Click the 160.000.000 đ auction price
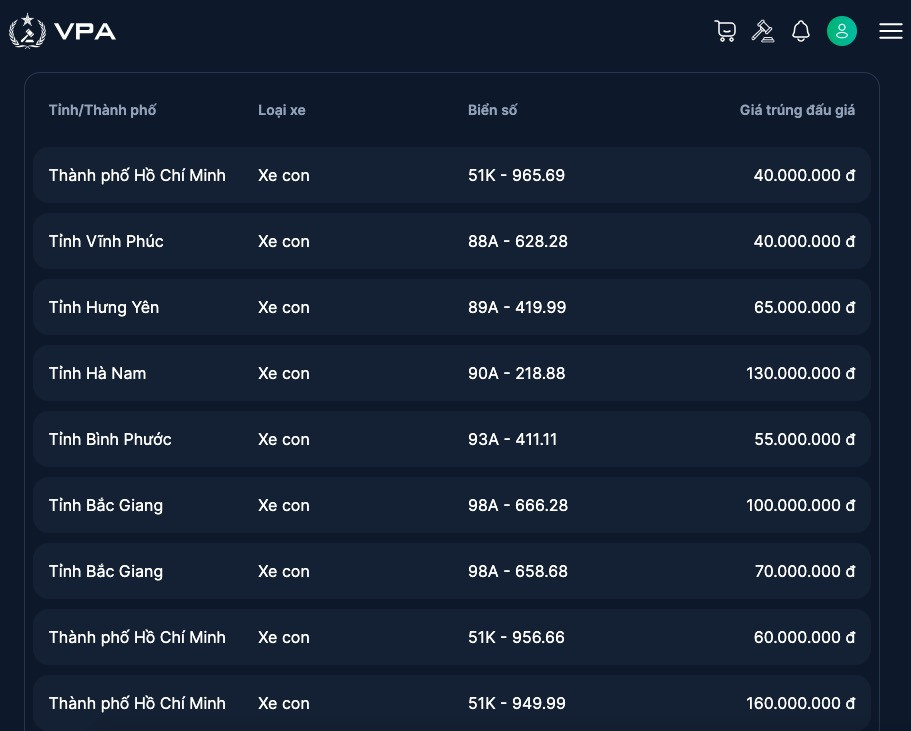911x731 pixels. (800, 703)
